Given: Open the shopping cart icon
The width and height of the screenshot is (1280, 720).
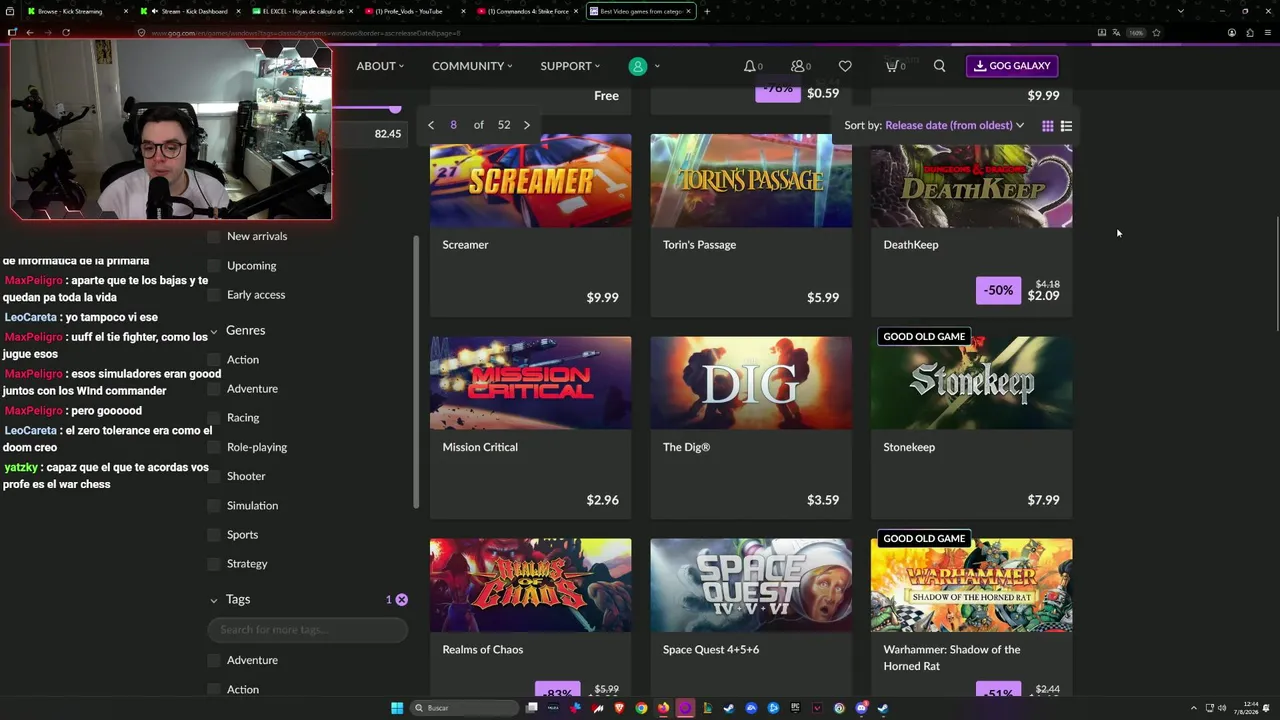Looking at the screenshot, I should coord(891,66).
